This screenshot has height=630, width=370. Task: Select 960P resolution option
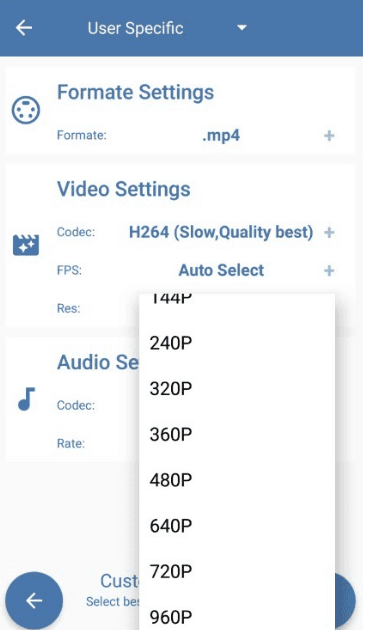[x=237, y=614]
